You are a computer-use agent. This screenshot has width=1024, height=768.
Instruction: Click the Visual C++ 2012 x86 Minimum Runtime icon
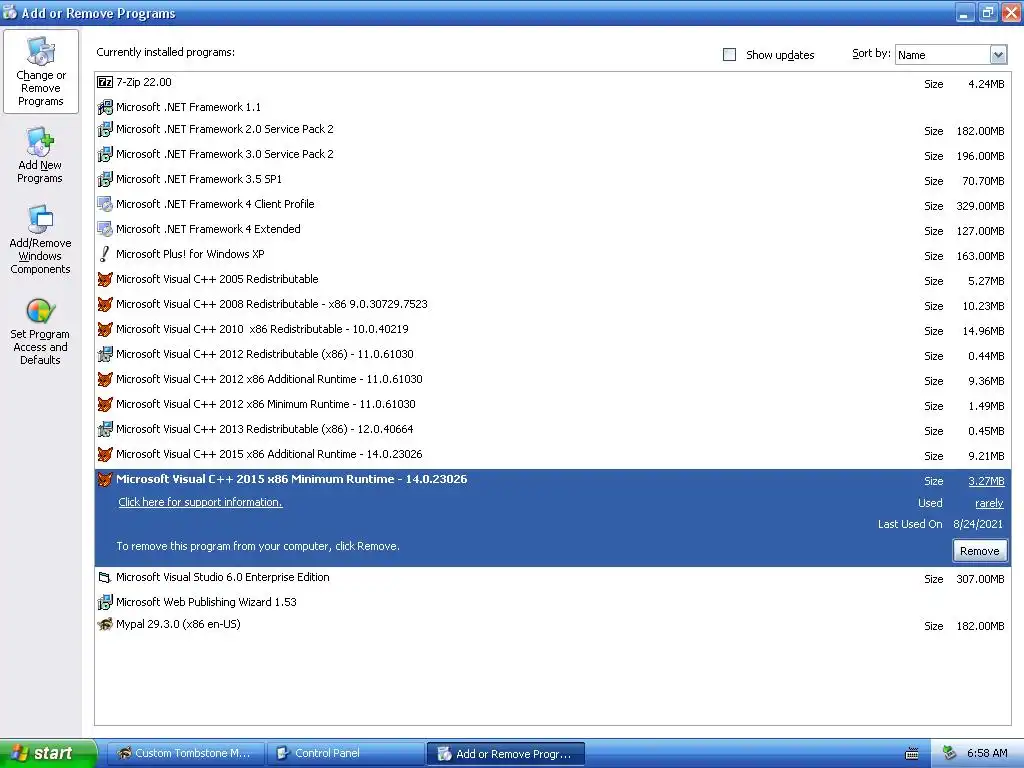(104, 404)
